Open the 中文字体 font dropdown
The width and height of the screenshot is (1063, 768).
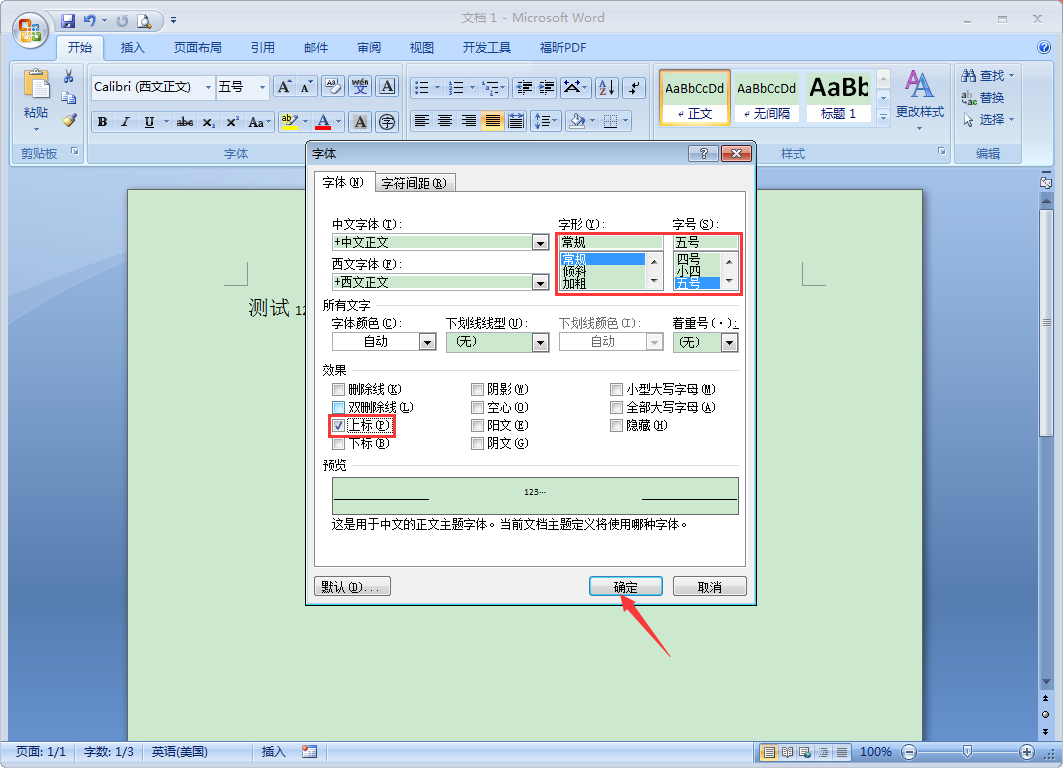click(x=539, y=242)
